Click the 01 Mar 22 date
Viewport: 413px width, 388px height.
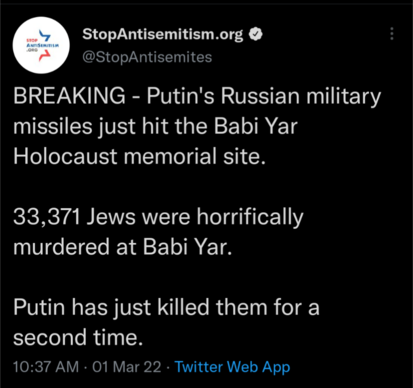click(x=127, y=367)
